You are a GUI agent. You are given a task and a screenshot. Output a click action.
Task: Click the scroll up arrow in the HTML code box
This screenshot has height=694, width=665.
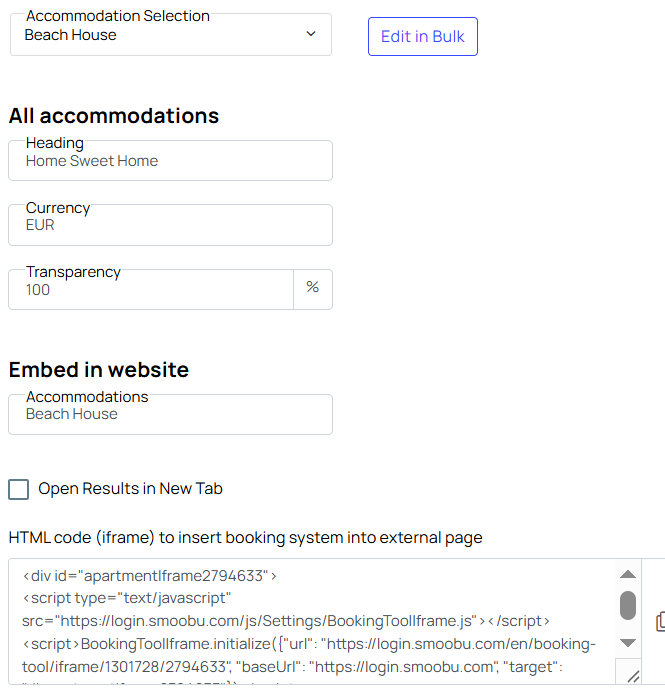[628, 574]
